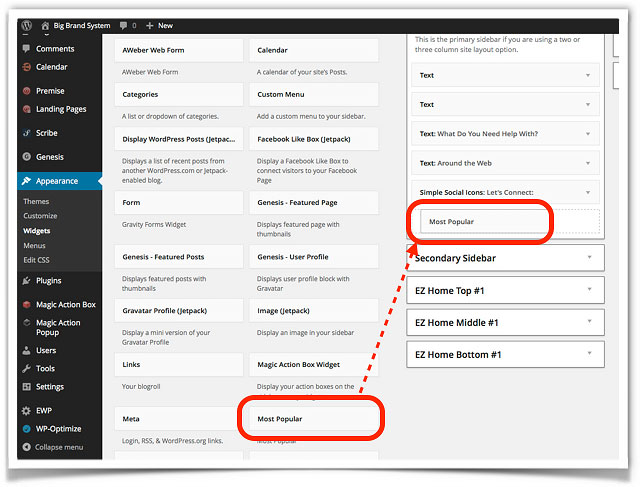
Task: Click the home icon beside Big Brand System
Action: point(45,26)
